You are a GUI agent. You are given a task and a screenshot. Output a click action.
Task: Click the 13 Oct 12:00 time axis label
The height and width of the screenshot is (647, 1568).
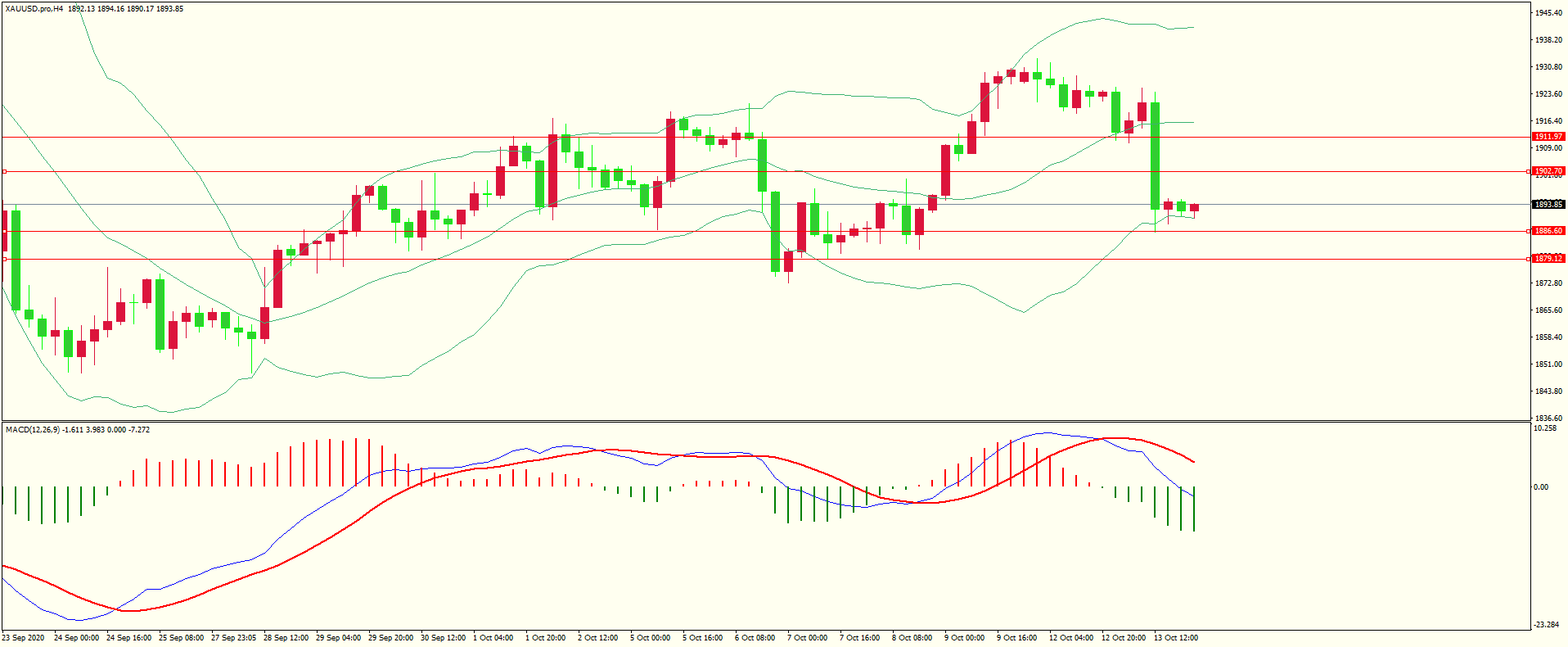click(x=1175, y=638)
